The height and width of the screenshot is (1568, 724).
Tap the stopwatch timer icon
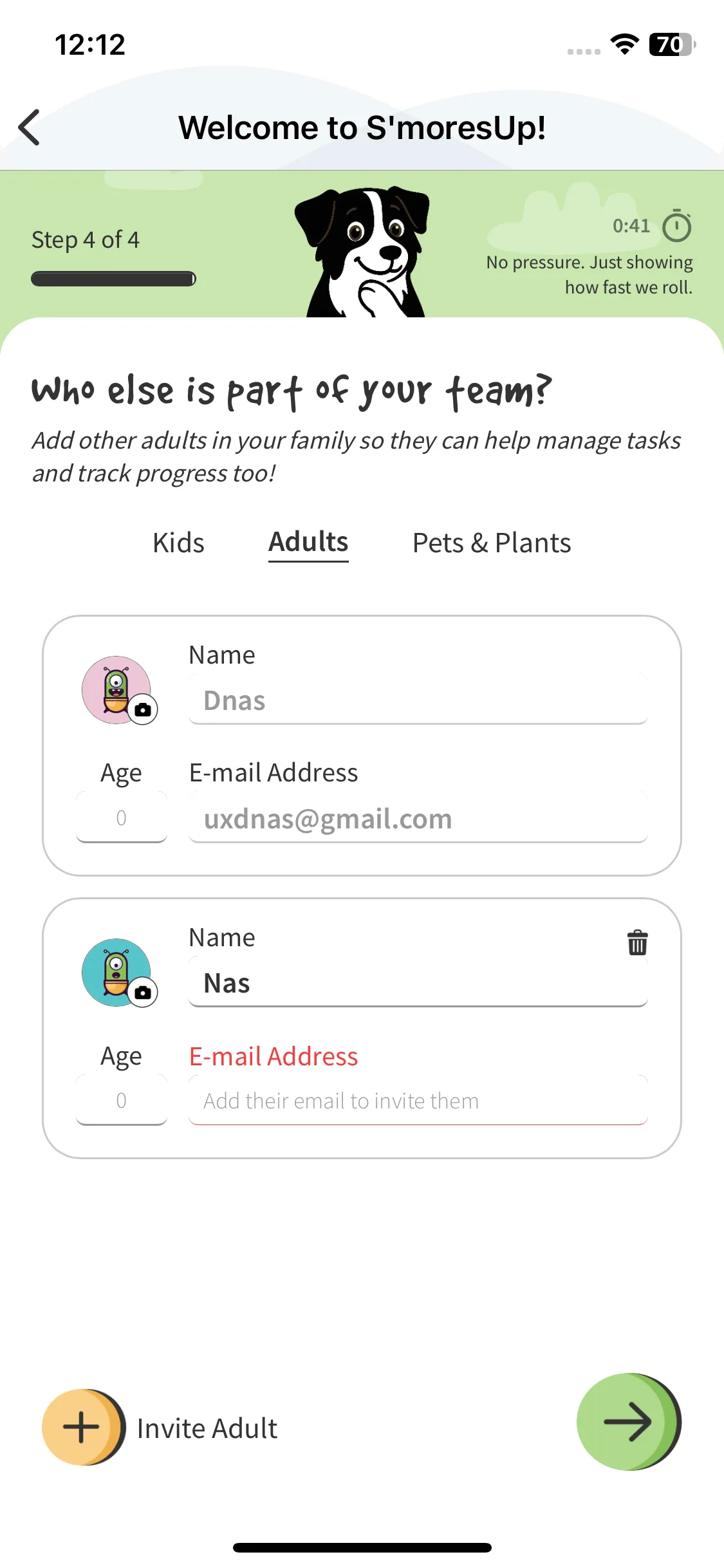(676, 226)
